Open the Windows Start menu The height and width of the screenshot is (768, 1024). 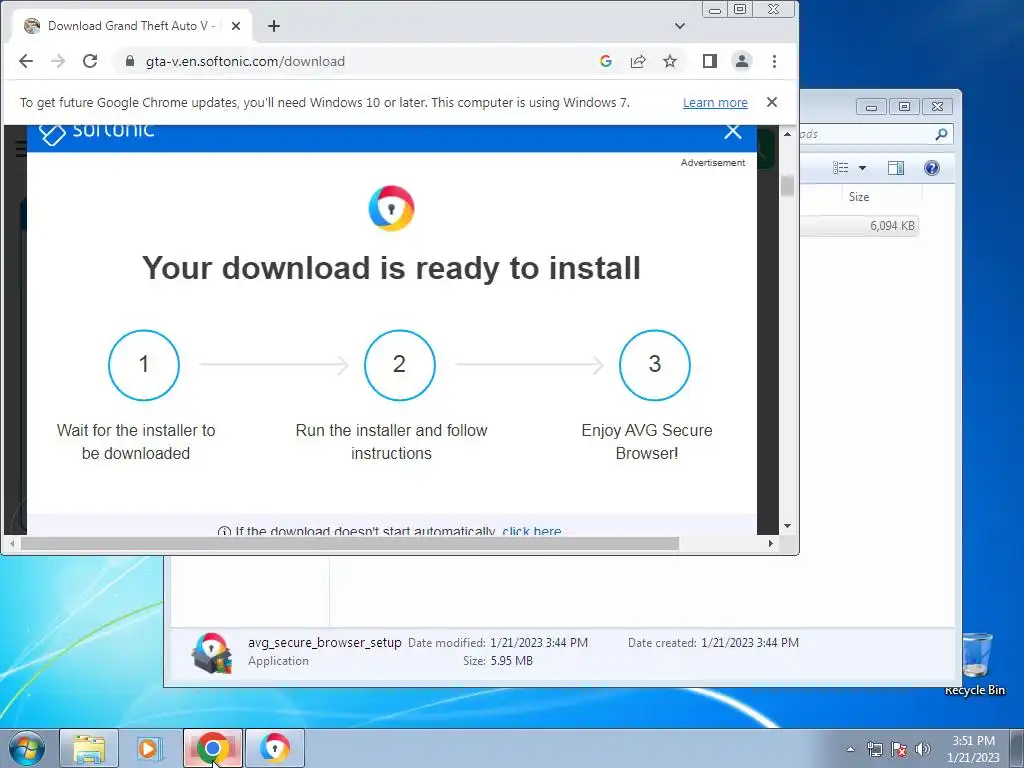pos(27,748)
